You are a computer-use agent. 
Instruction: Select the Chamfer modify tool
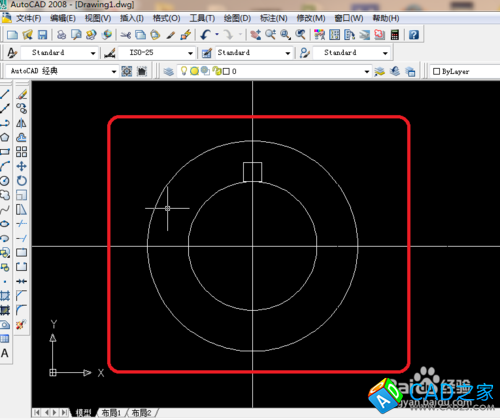tap(21, 295)
